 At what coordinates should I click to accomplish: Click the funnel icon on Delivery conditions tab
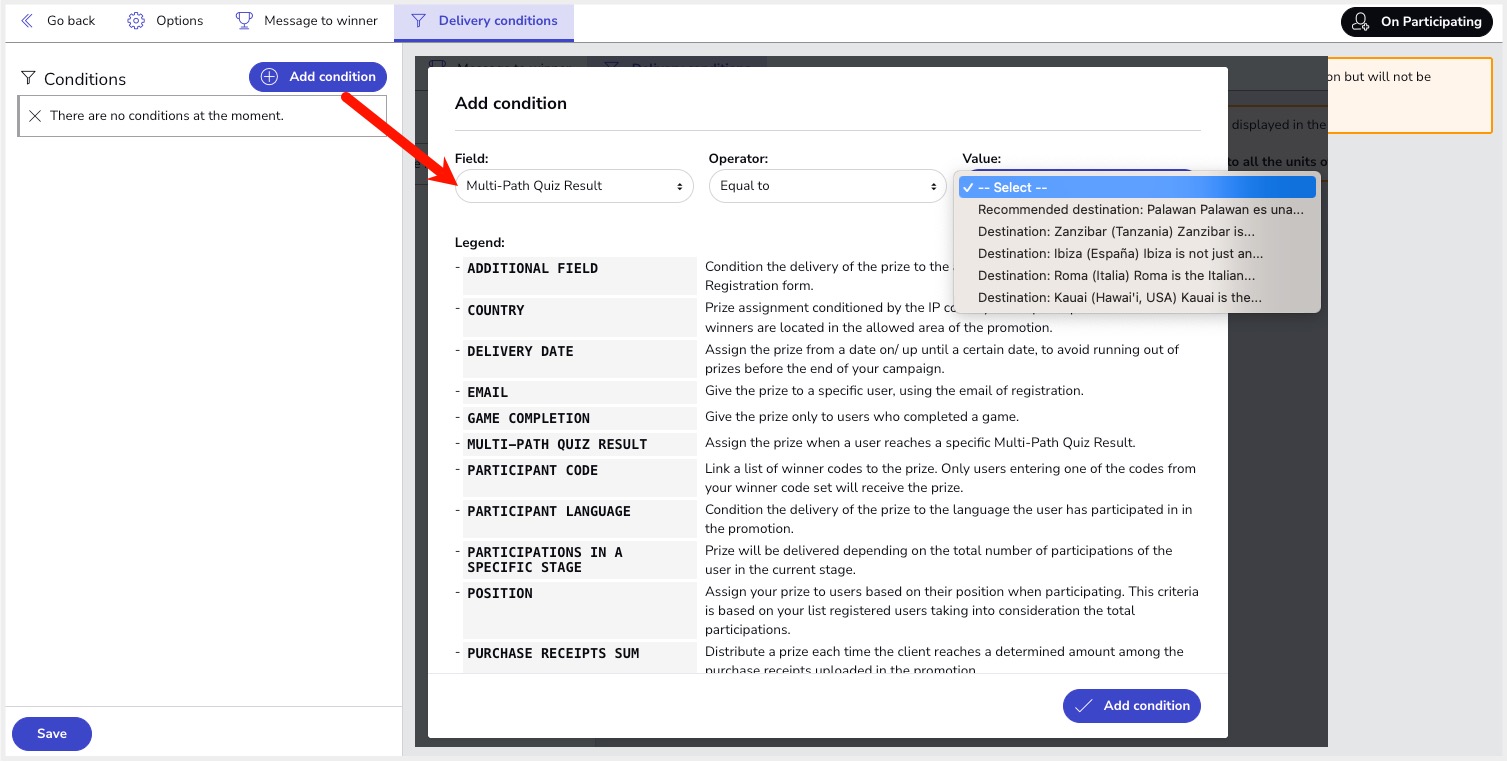[x=419, y=21]
